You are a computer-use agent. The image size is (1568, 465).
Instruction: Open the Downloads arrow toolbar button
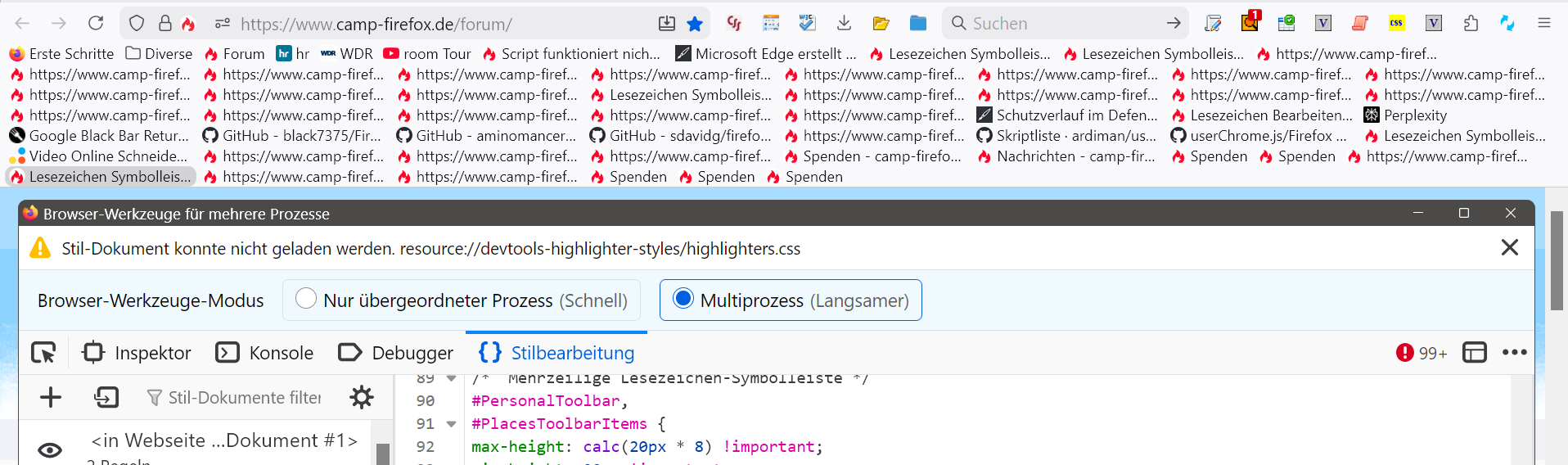tap(845, 24)
